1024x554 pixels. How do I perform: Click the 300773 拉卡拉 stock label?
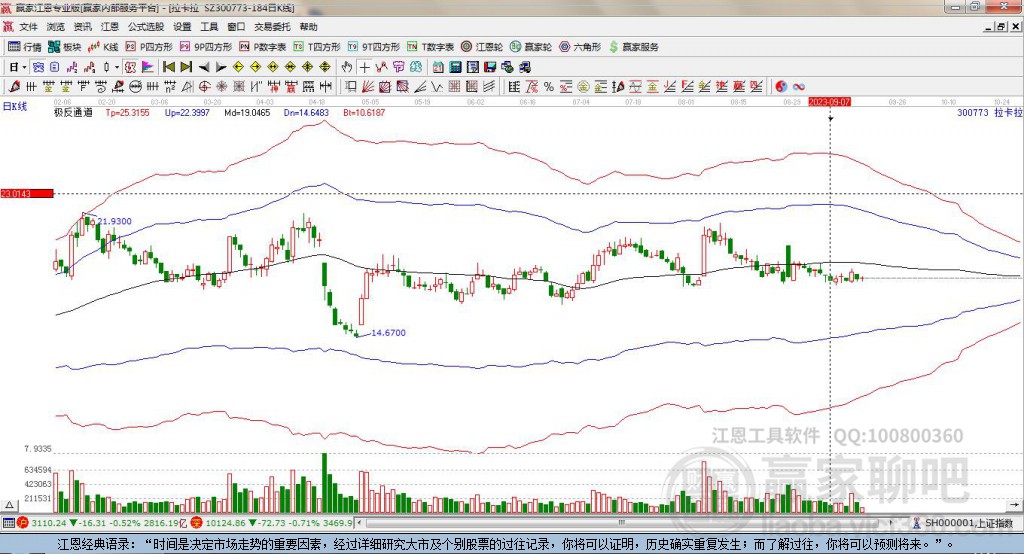(989, 113)
